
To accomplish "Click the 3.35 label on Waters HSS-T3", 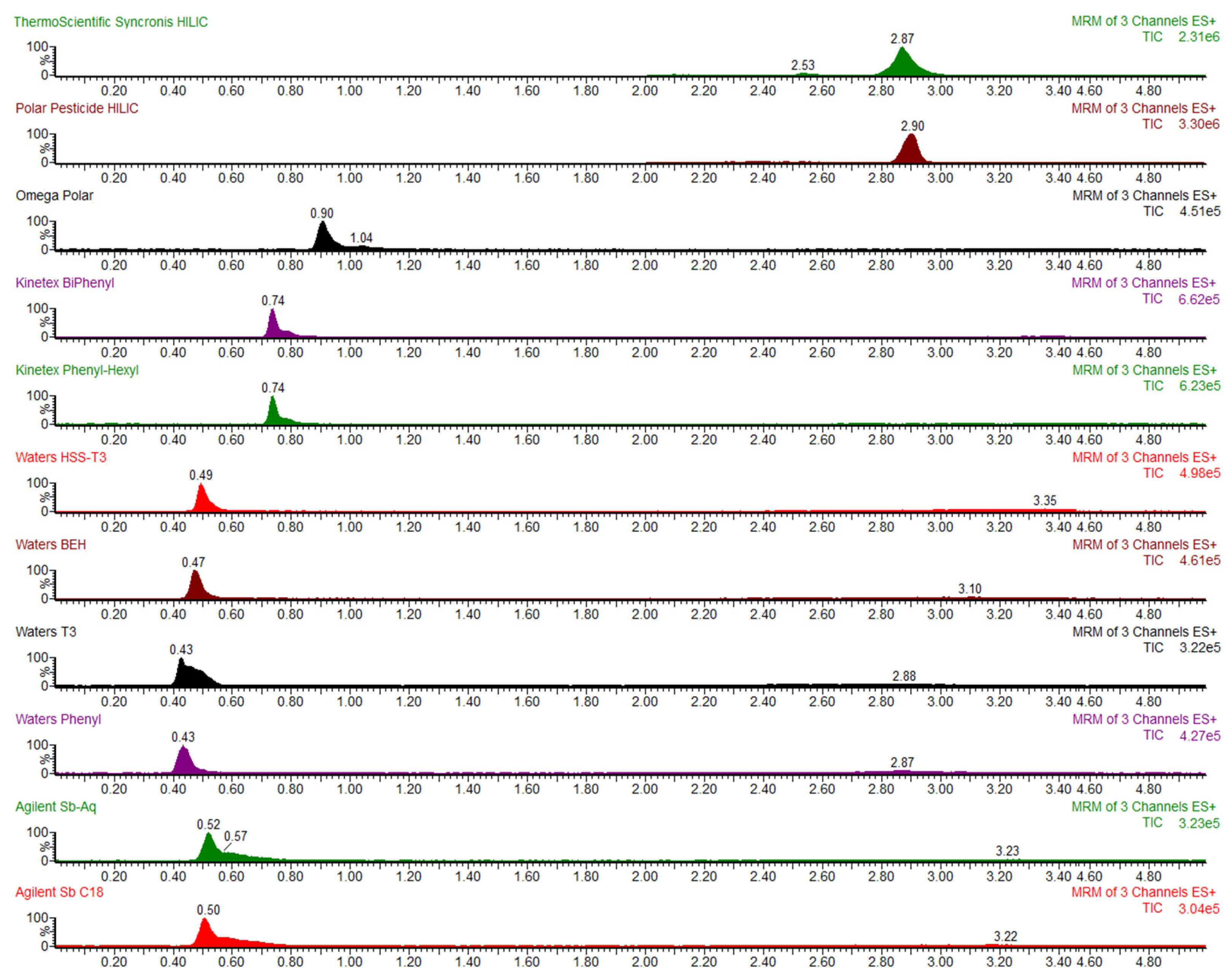I will coord(1044,501).
